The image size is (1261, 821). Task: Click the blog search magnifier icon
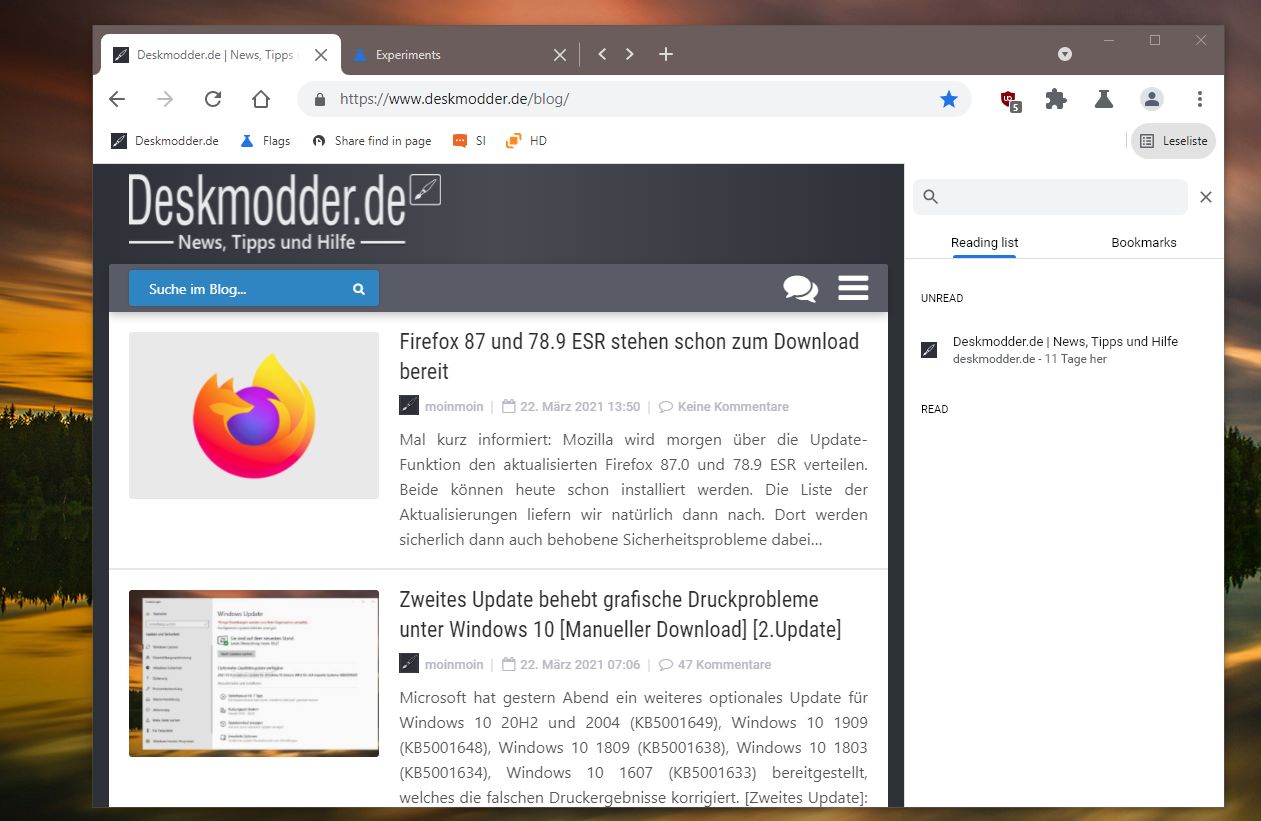coord(359,289)
